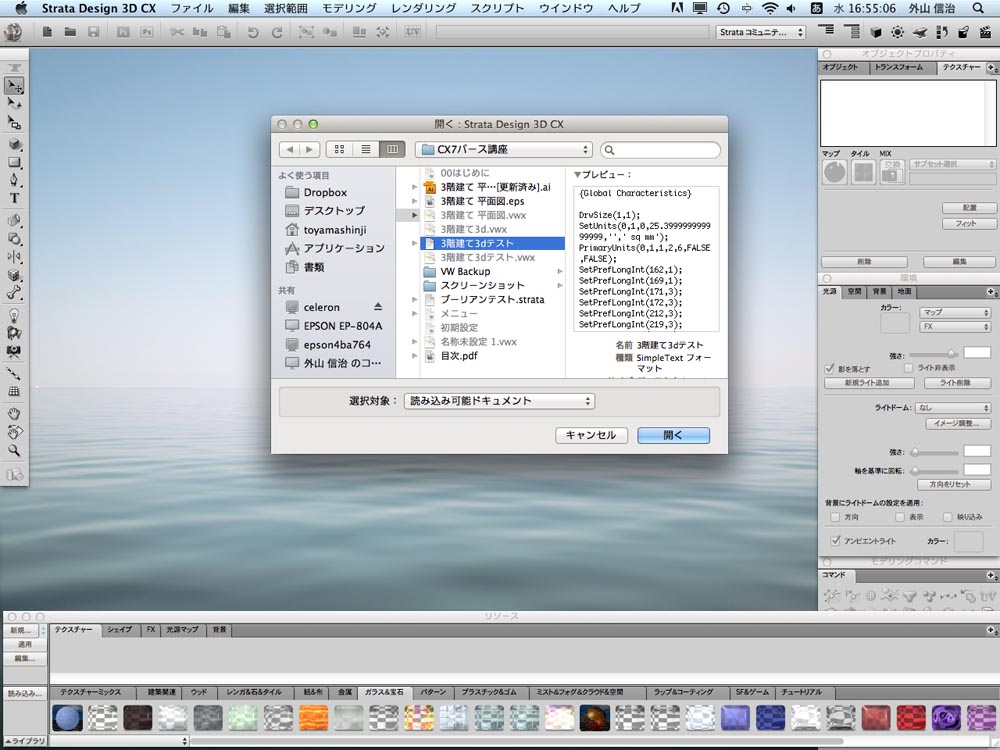Open the FX dropdown in the environment panel
Viewport: 1000px width, 750px height.
click(x=955, y=327)
